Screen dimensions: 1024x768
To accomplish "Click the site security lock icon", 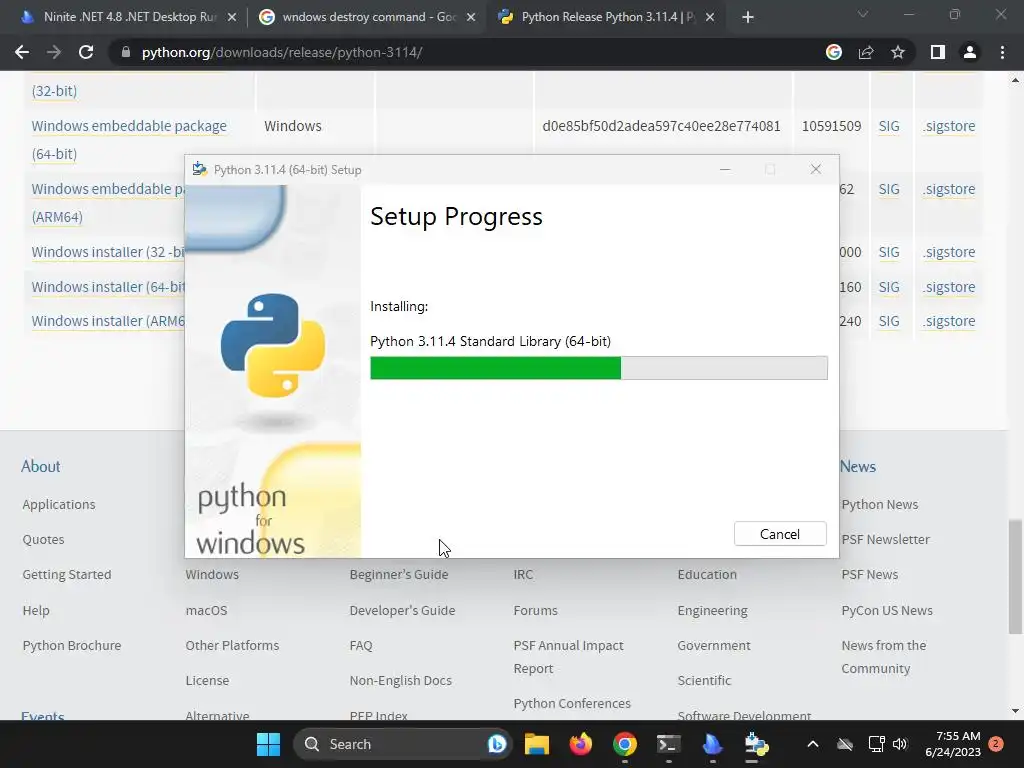I will [x=126, y=52].
